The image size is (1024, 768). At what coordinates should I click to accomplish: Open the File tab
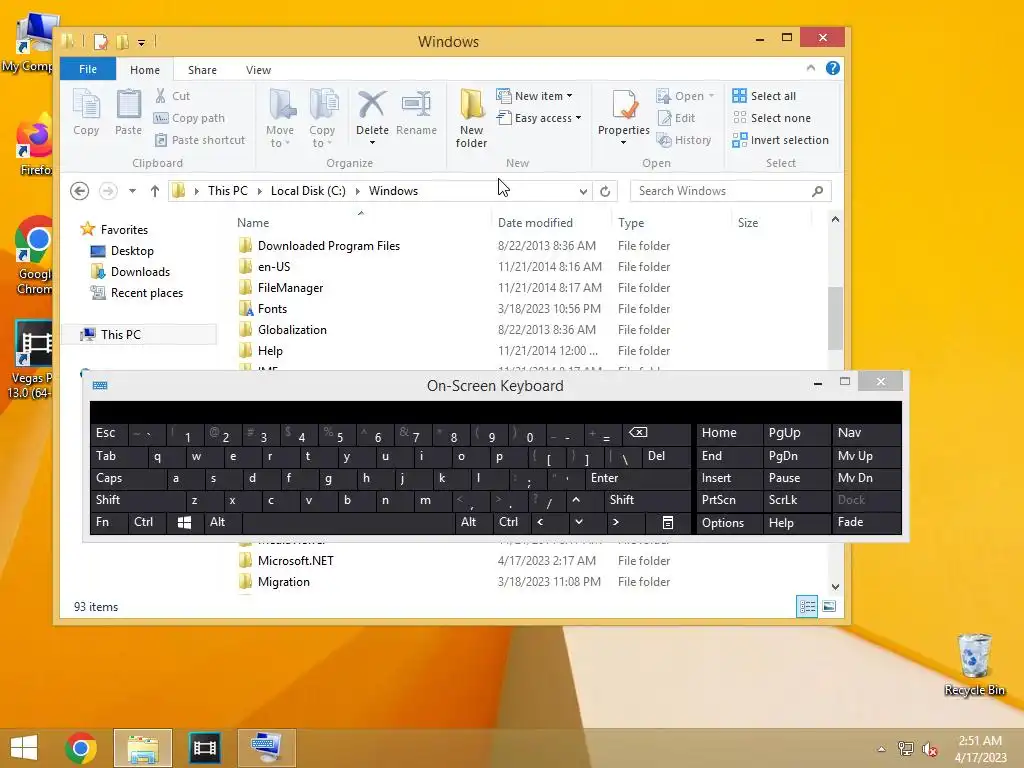point(88,69)
